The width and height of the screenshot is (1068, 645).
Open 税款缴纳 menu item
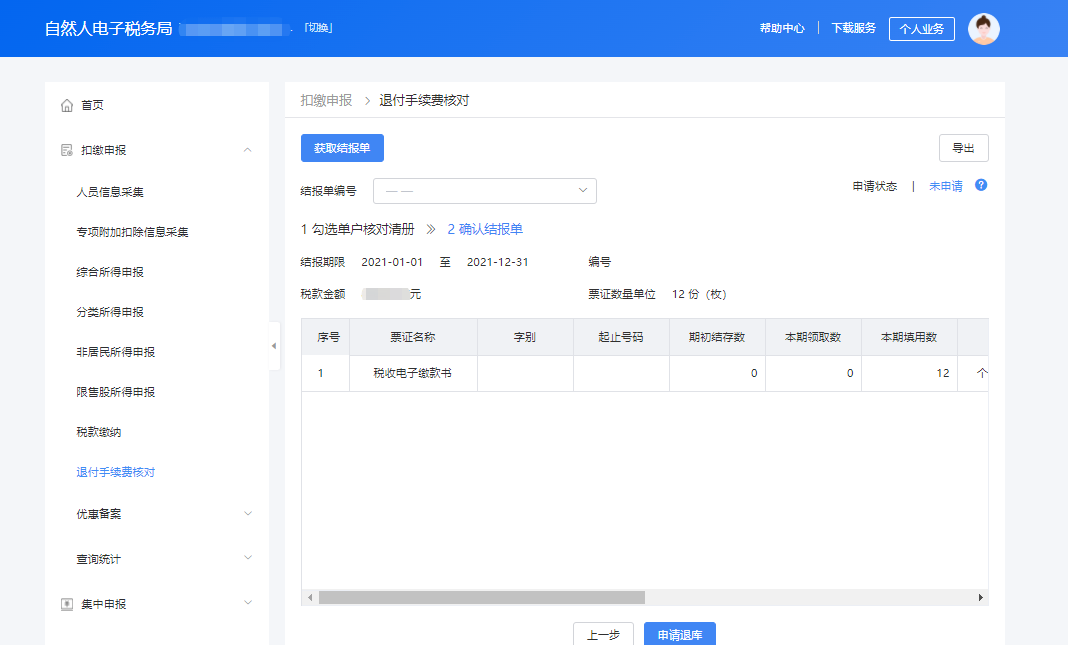click(x=98, y=432)
